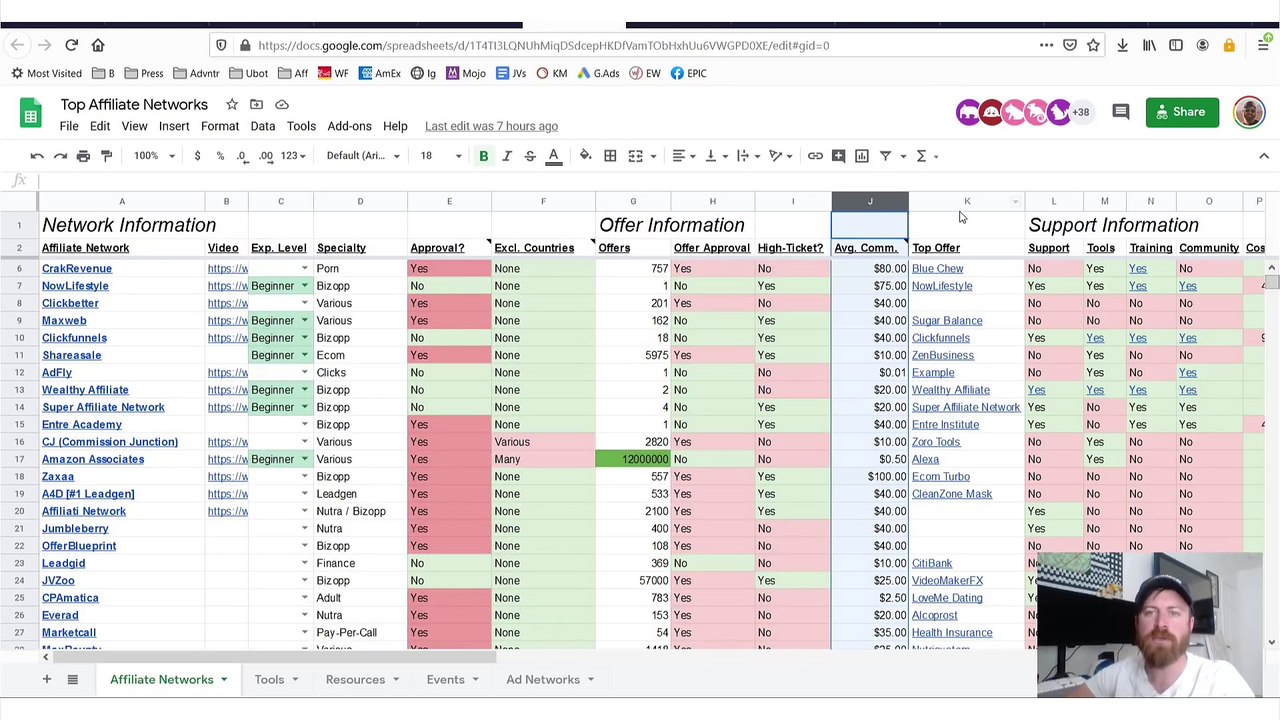Screen dimensions: 1280x720
Task: Bookmark this page with the star icon
Action: (1093, 45)
